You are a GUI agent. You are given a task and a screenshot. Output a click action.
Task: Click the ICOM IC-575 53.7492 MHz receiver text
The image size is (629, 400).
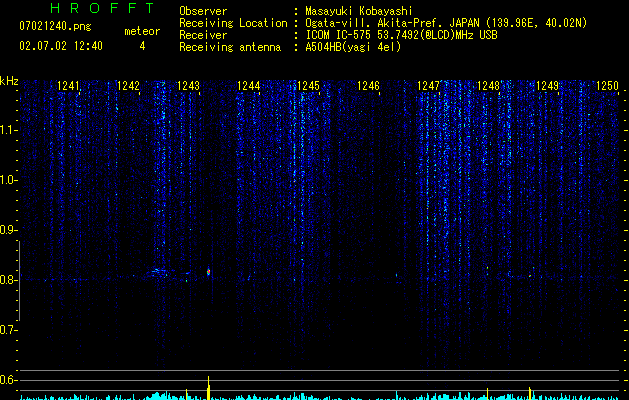point(401,35)
